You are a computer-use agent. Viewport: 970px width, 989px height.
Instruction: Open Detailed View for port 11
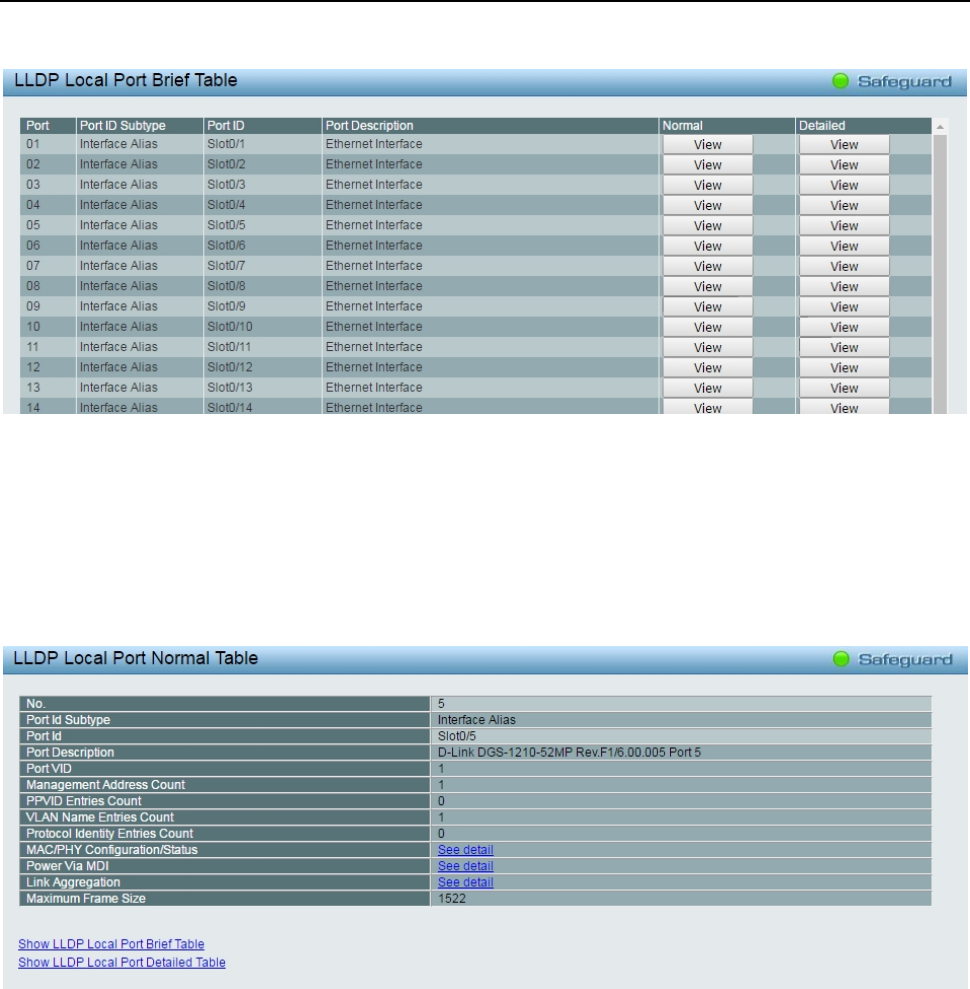pyautogui.click(x=844, y=347)
